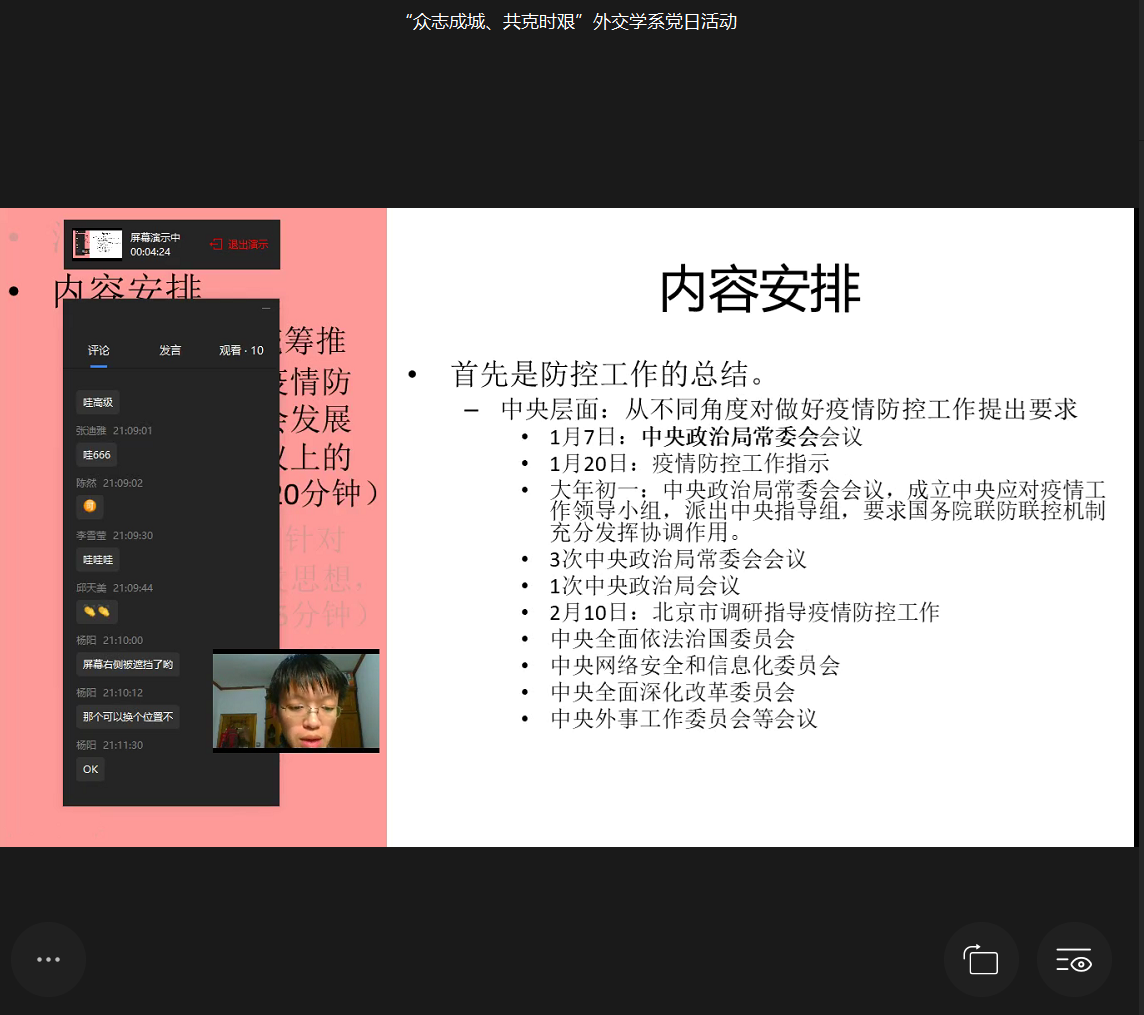Click the 那个可以换个位置不 comment
This screenshot has height=1015, width=1144.
(127, 716)
